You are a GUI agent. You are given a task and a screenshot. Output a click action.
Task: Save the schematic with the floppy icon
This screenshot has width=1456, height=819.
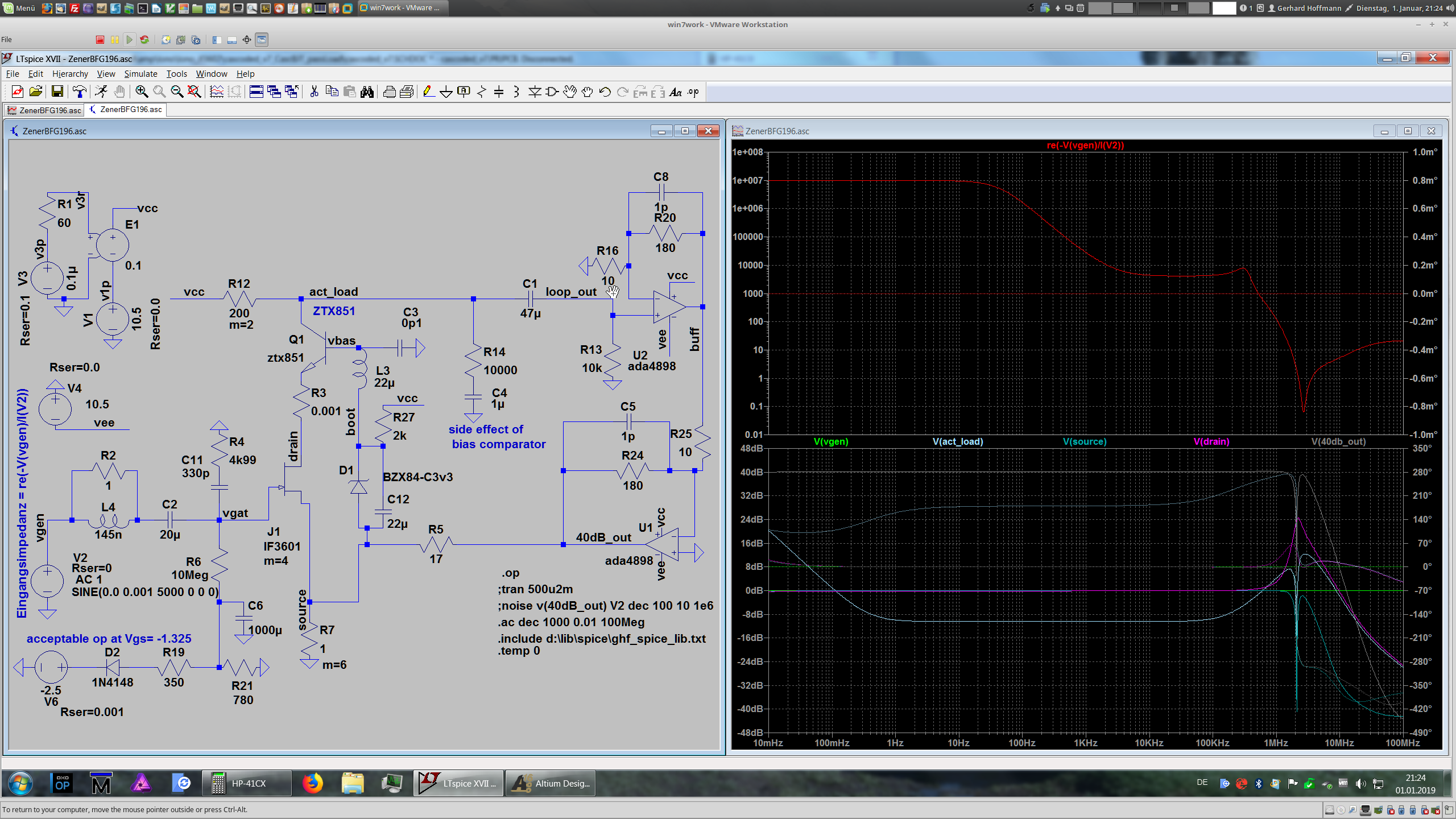coord(57,92)
